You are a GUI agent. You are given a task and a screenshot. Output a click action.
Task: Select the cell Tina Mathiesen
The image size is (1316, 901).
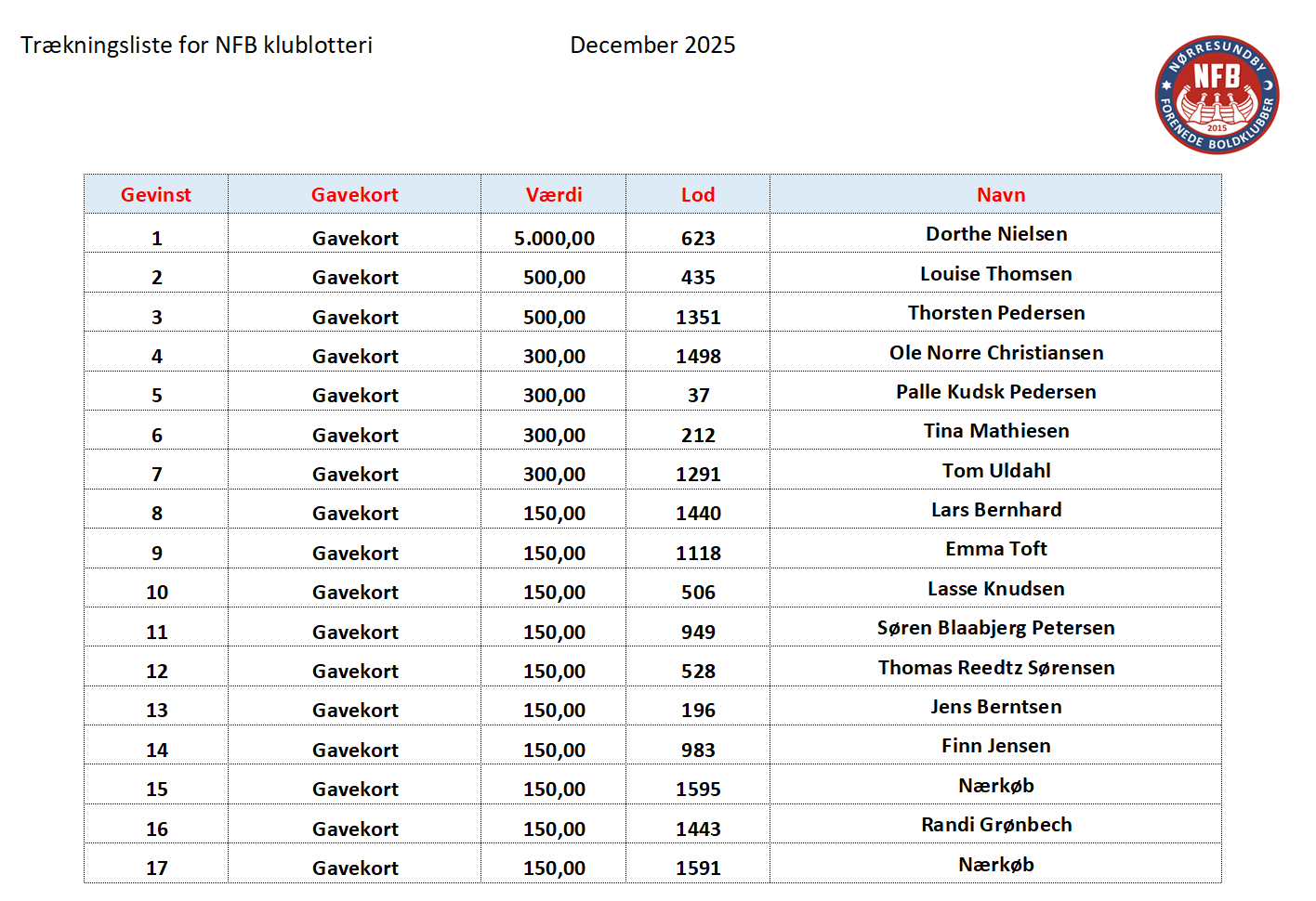[x=996, y=431]
